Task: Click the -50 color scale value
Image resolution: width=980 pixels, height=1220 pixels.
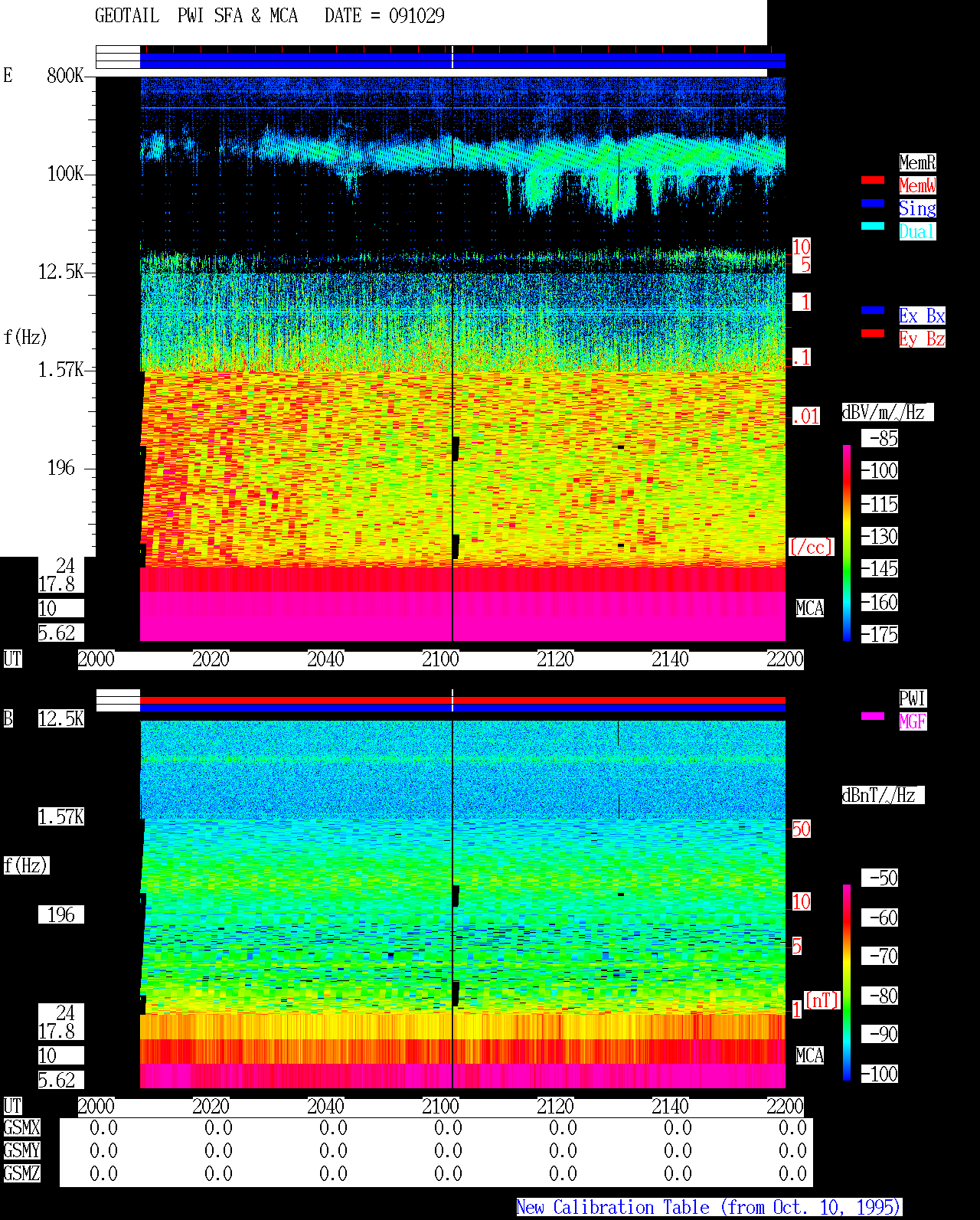Action: point(880,878)
